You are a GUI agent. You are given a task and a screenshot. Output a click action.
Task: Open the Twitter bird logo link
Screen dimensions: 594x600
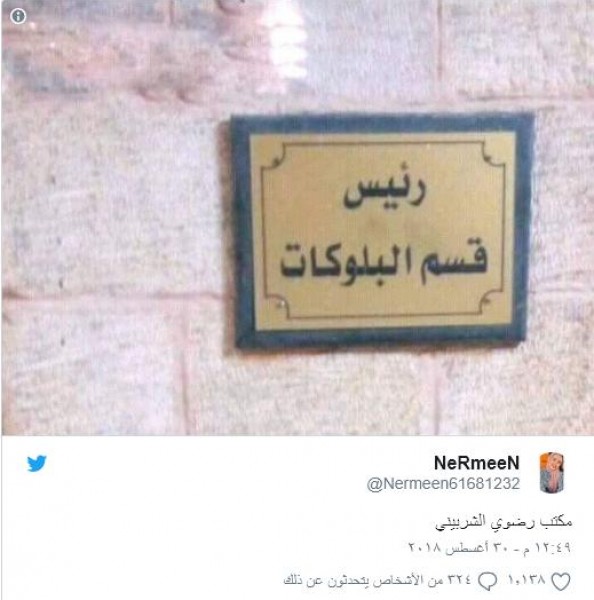[37, 463]
